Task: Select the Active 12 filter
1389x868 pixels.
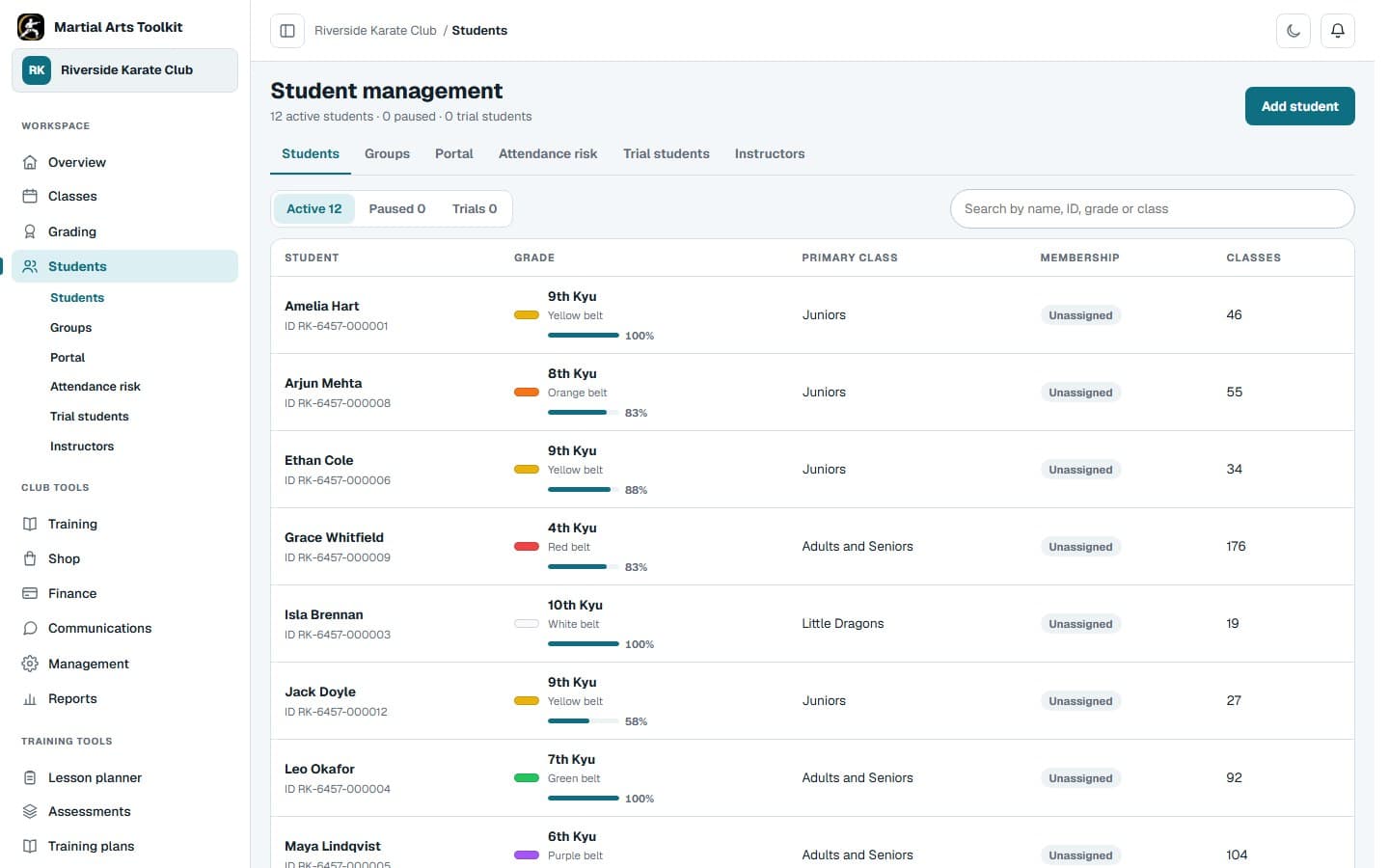Action: [x=314, y=208]
